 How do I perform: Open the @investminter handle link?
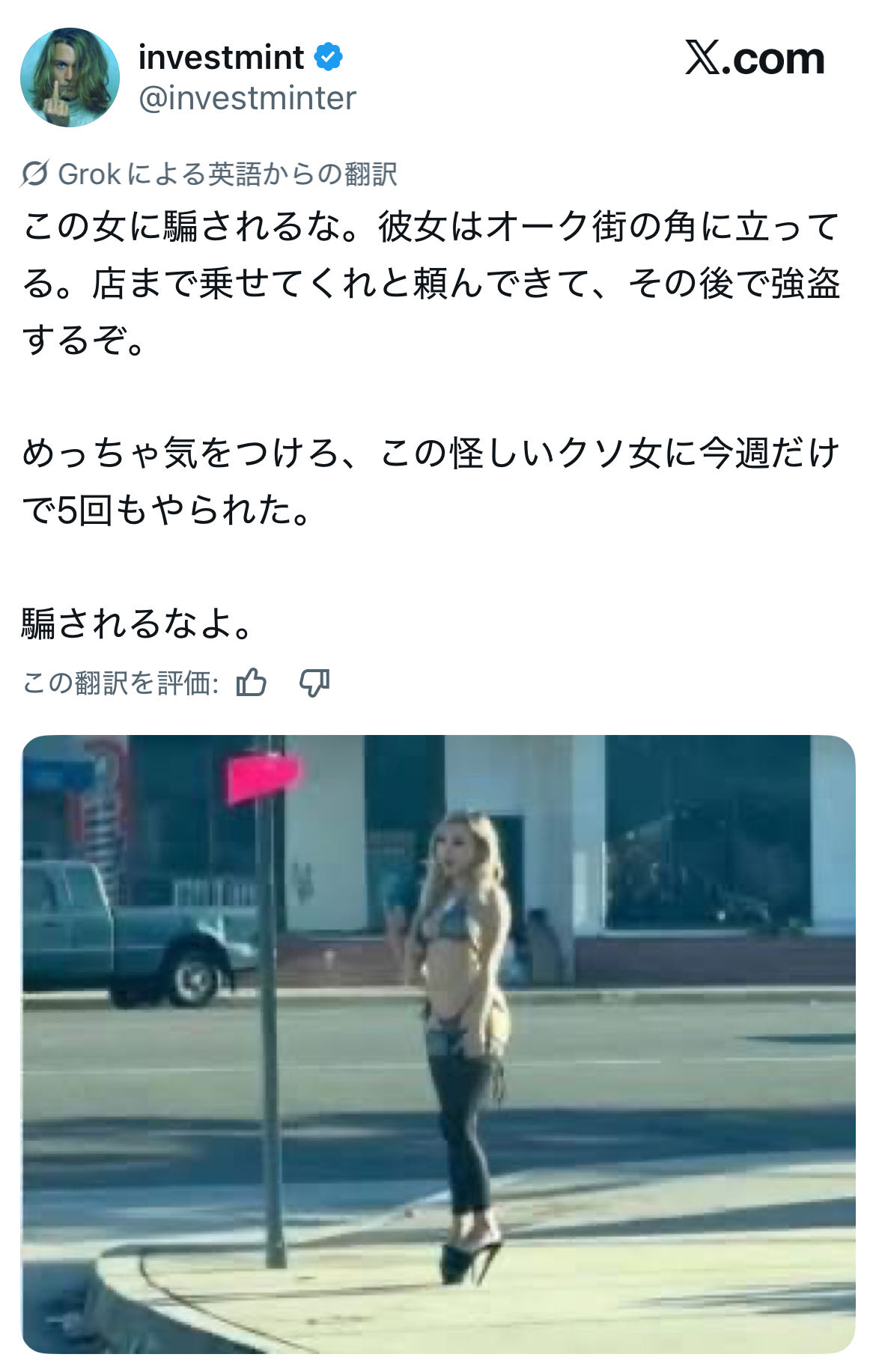[x=247, y=99]
